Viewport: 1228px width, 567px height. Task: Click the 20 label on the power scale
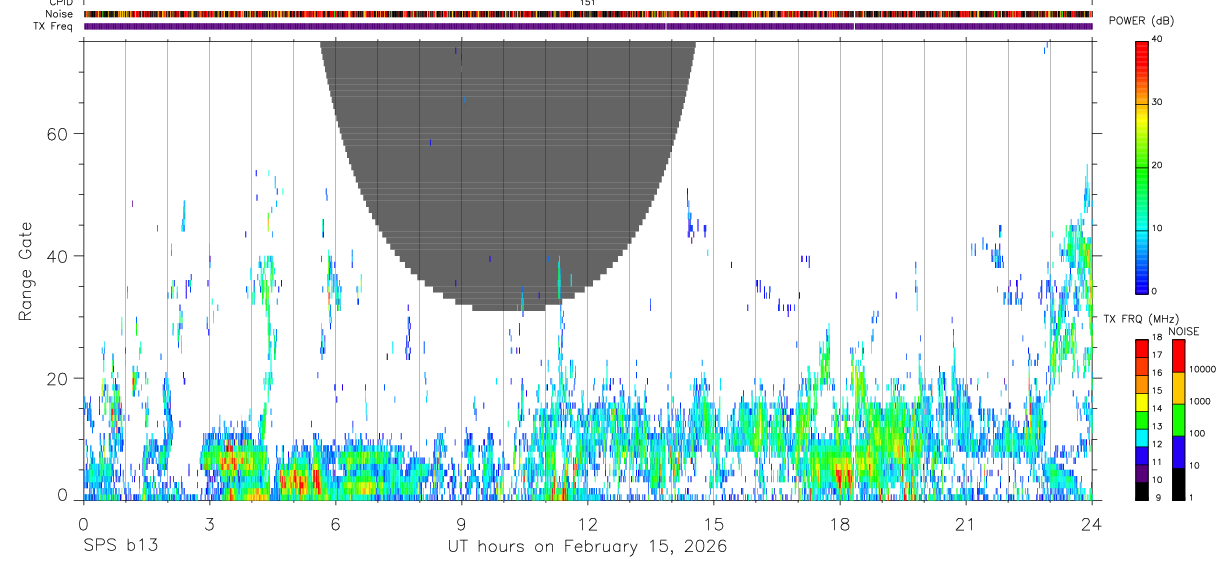(x=1156, y=166)
